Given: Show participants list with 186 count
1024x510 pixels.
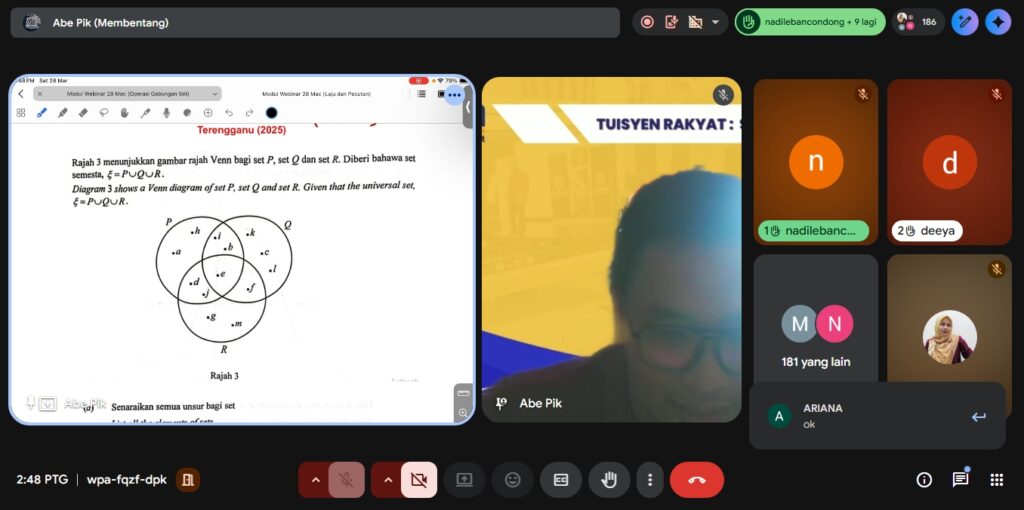Looking at the screenshot, I should [917, 22].
